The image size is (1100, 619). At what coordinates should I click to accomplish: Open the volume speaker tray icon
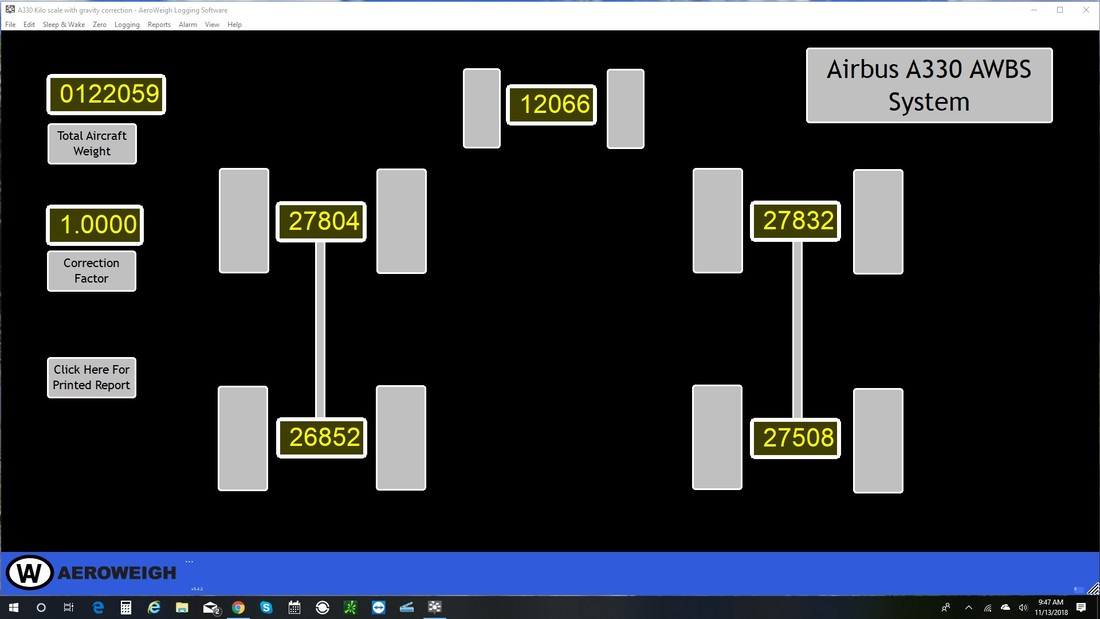1023,607
